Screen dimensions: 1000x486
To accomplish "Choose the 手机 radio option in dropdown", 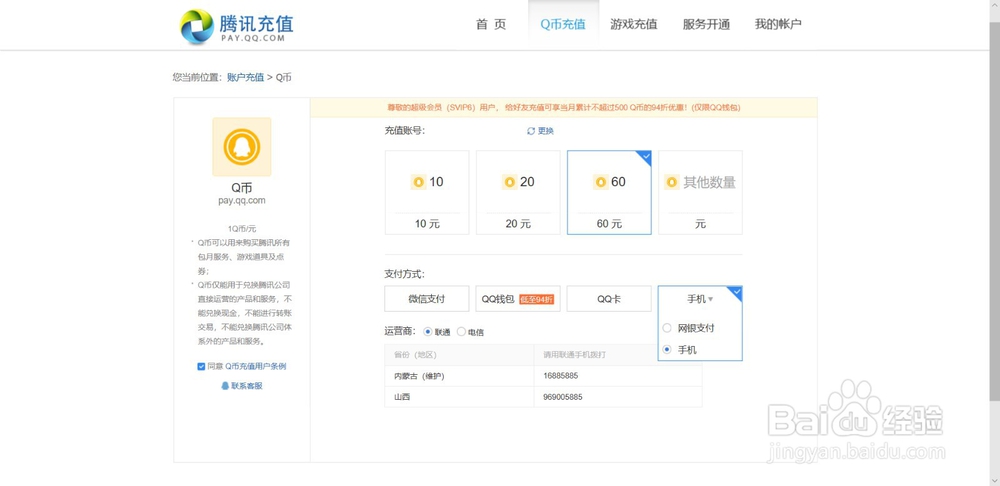I will pyautogui.click(x=667, y=350).
